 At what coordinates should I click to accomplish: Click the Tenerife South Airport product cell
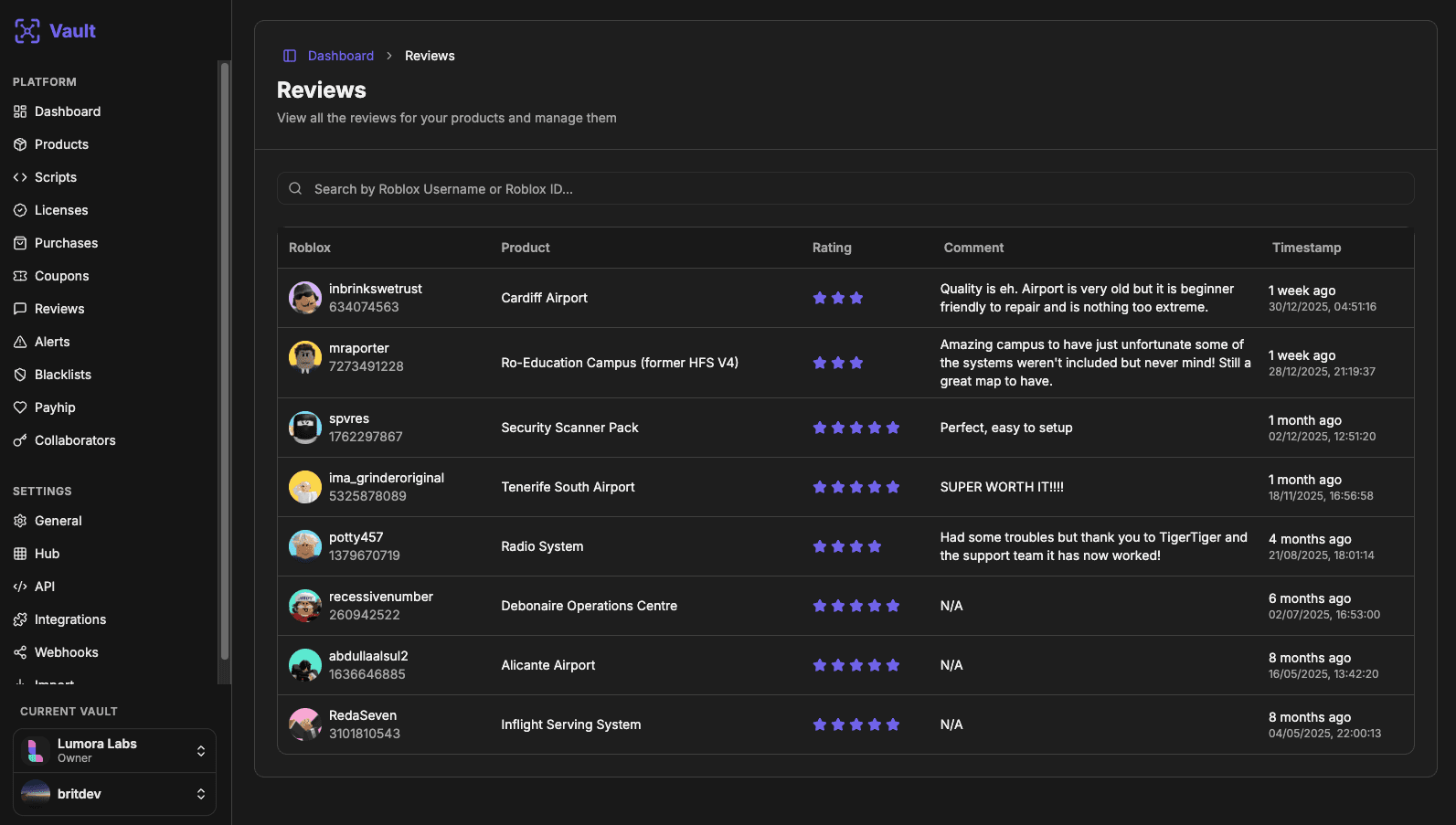(x=568, y=487)
